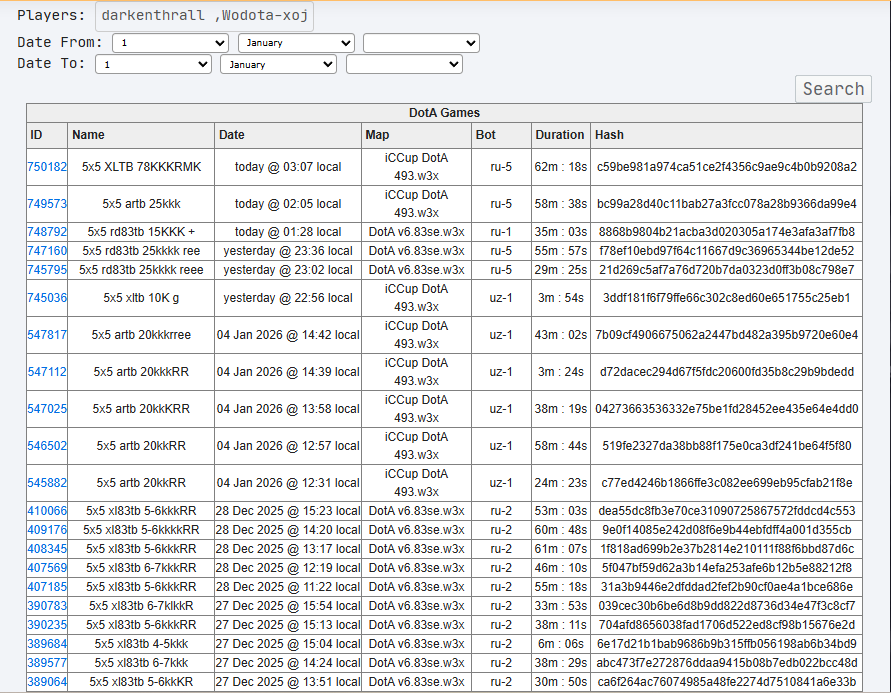Open the Date To day dropdown

tap(153, 64)
